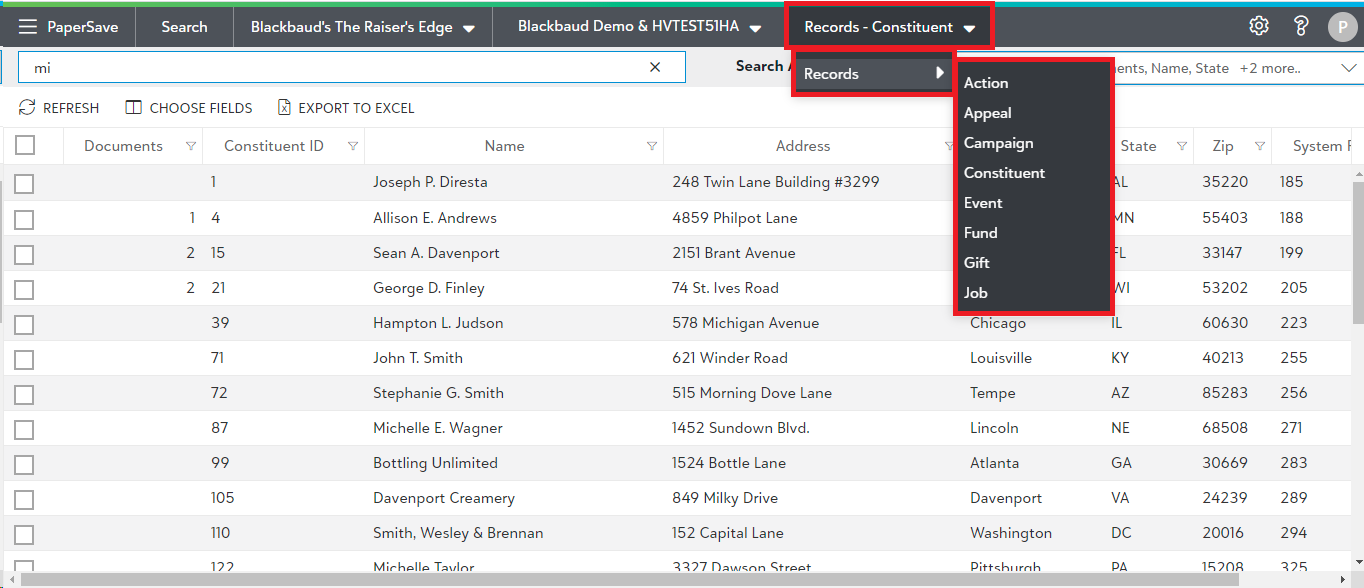Expand the Records - Constituent dropdown
1364x588 pixels.
[969, 29]
